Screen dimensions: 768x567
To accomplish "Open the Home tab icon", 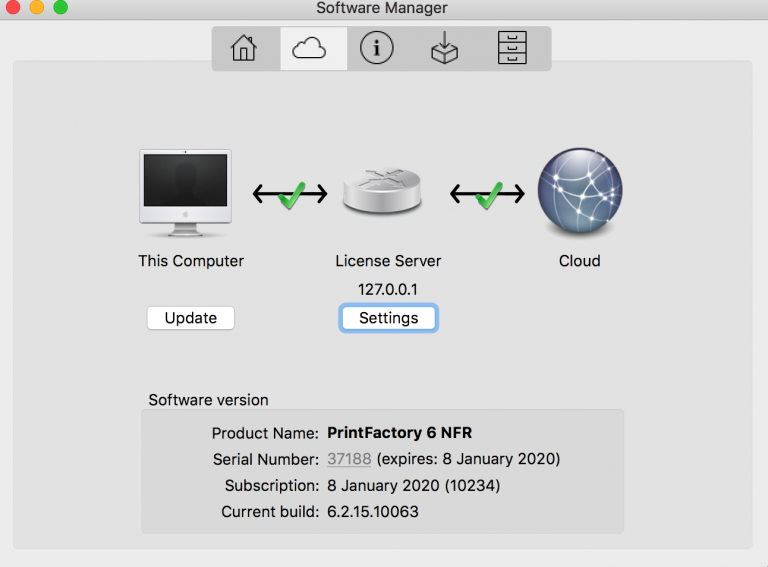I will [244, 48].
